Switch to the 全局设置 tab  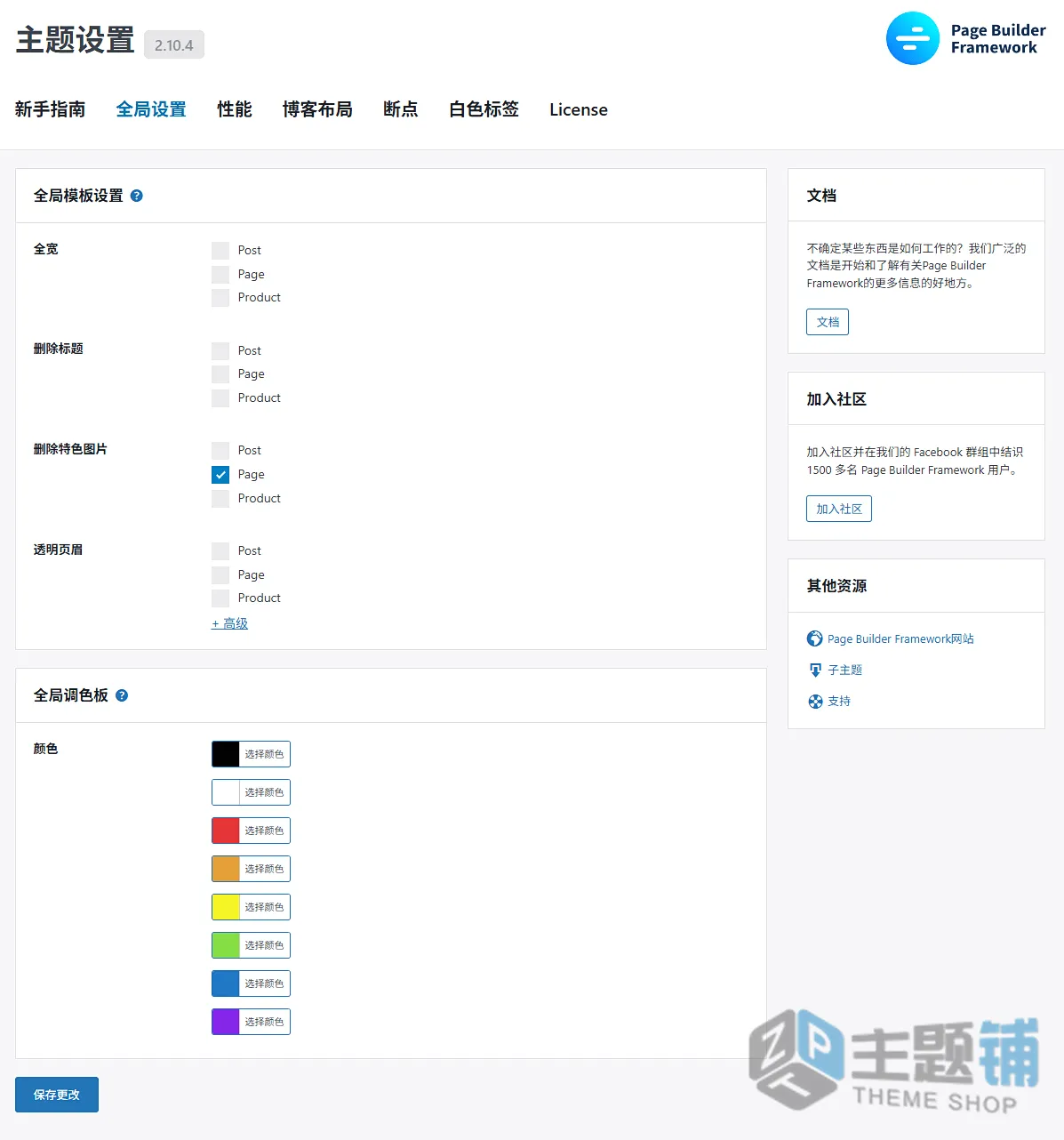[x=151, y=109]
